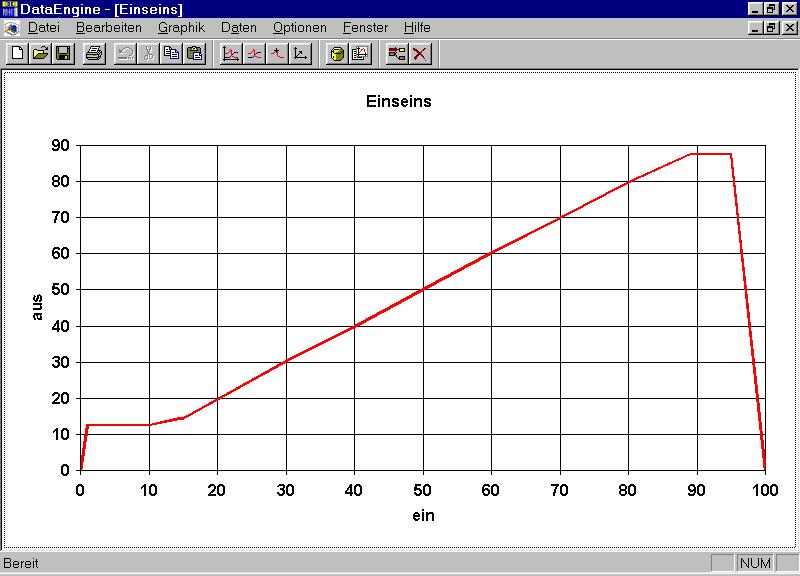
Task: Open the Daten menu
Action: [x=238, y=28]
